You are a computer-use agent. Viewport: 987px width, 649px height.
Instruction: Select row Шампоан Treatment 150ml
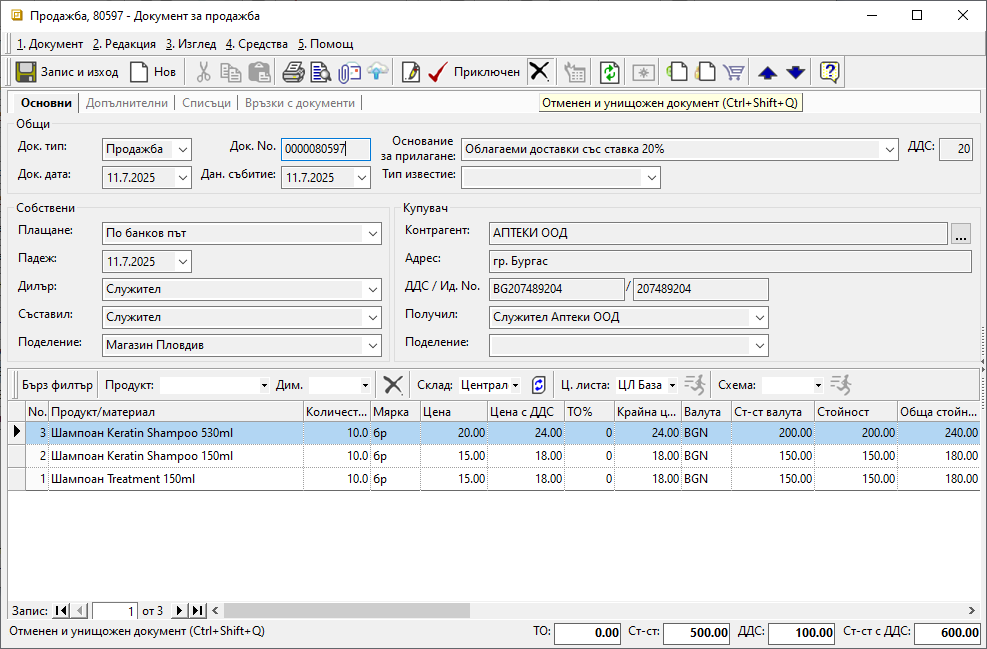(494, 479)
